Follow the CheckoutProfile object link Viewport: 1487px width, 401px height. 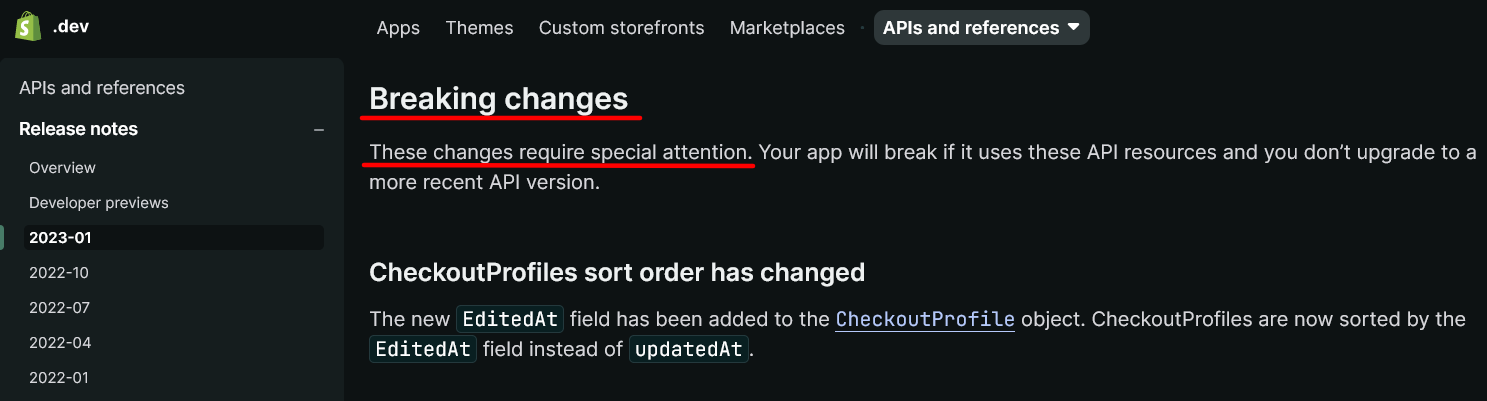coord(925,320)
